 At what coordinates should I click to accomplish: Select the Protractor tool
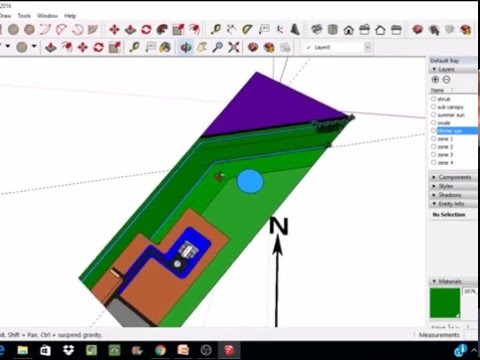click(x=248, y=30)
